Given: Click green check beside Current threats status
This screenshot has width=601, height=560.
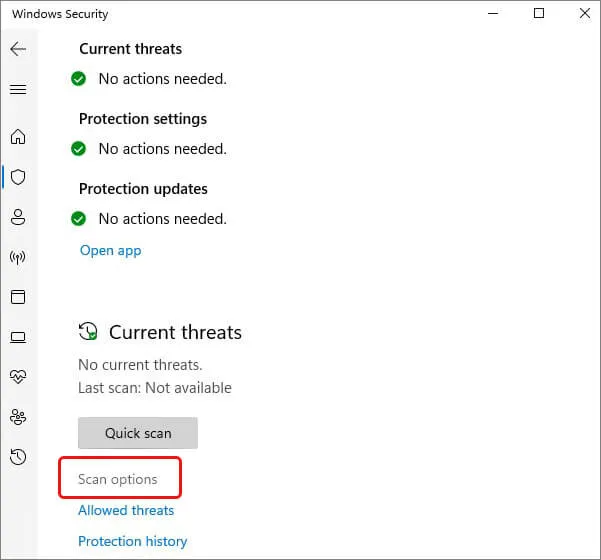Looking at the screenshot, I should [x=79, y=79].
